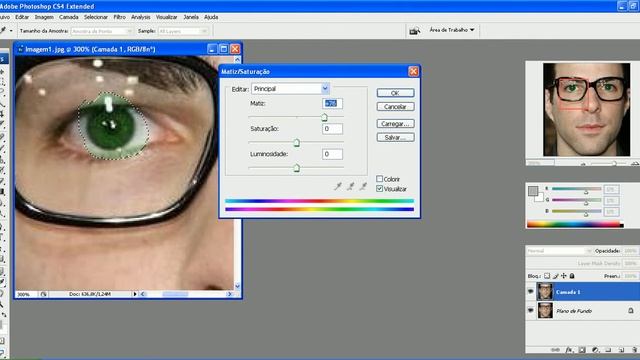640x360 pixels.
Task: Select the add-to-sample eyedropper in the dialog
Action: point(351,187)
